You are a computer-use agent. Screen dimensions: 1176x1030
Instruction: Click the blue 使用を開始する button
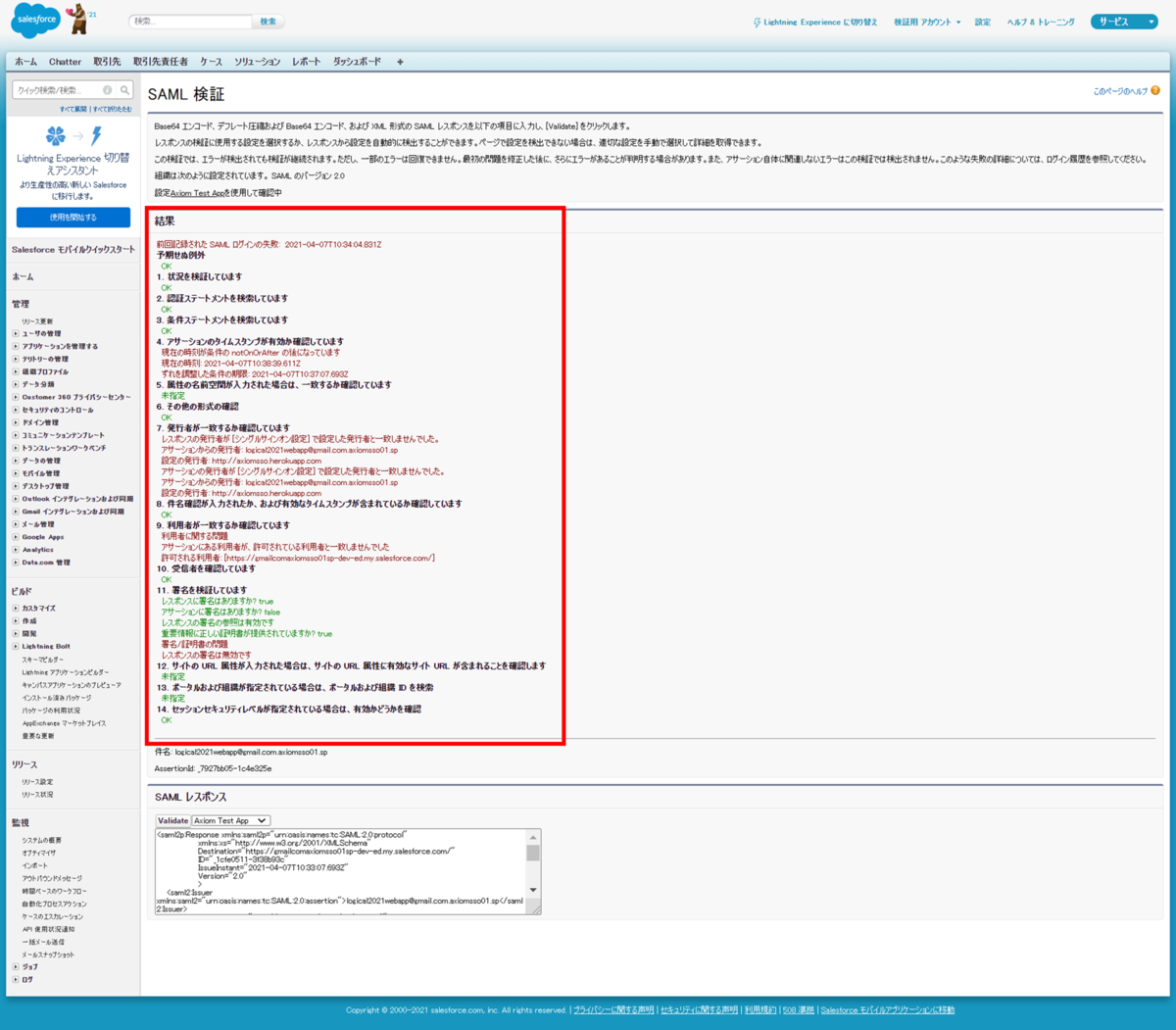tap(73, 217)
